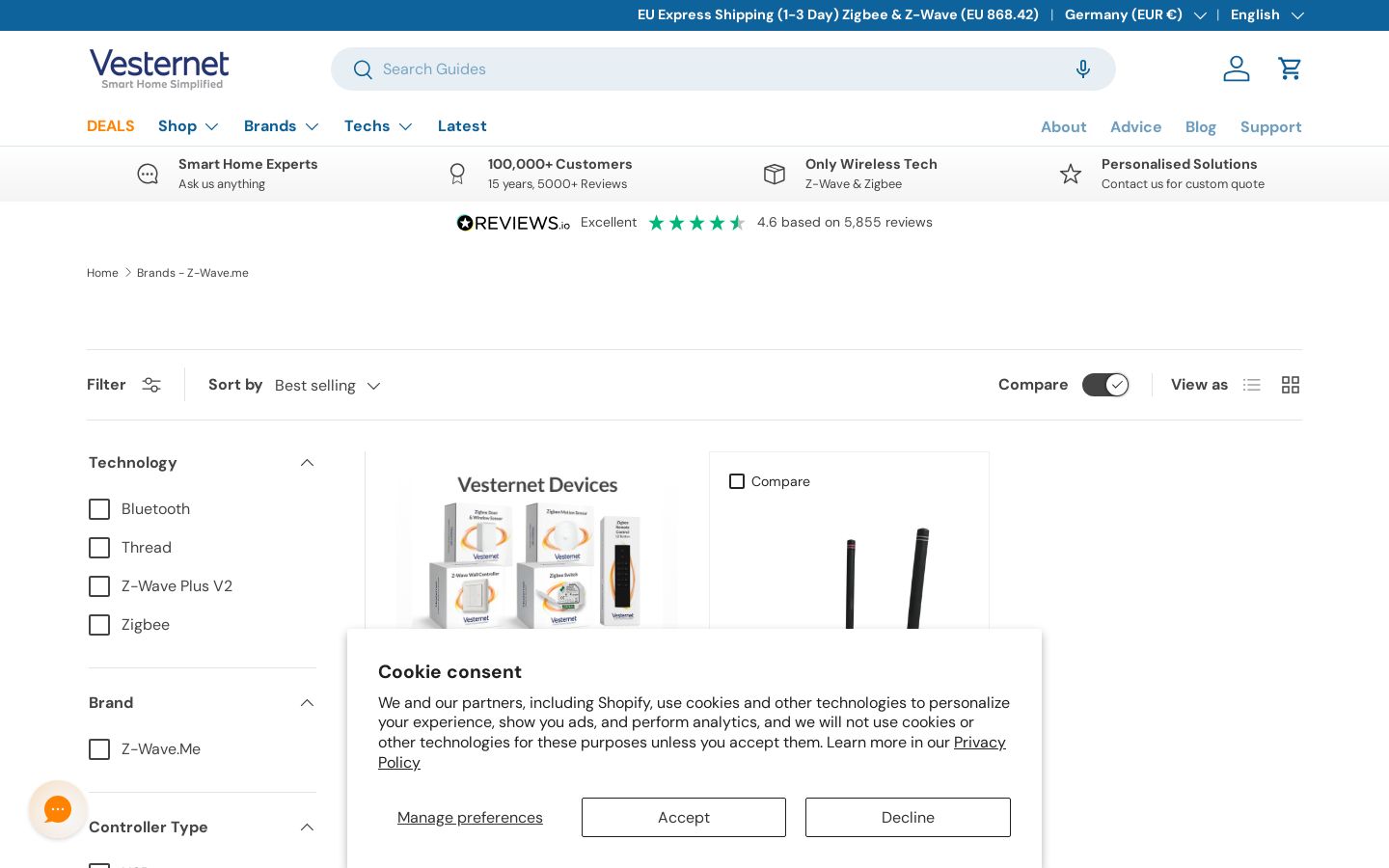The height and width of the screenshot is (868, 1389).
Task: Open the orange chat bubble widget
Action: pyautogui.click(x=58, y=809)
